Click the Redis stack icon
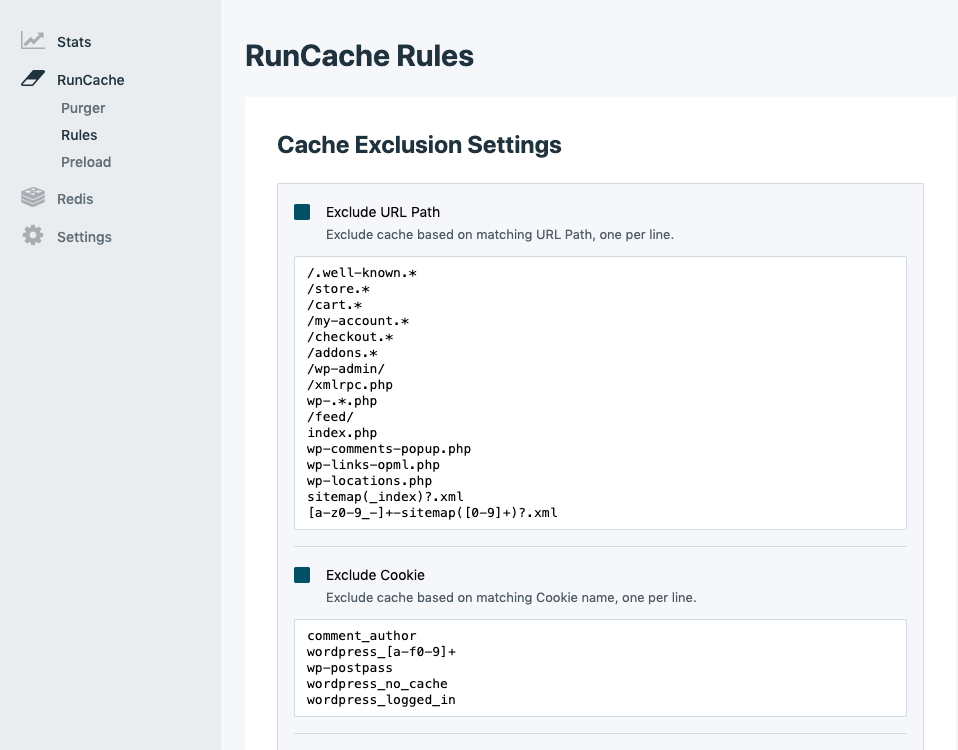Image resolution: width=958 pixels, height=750 pixels. 33,198
